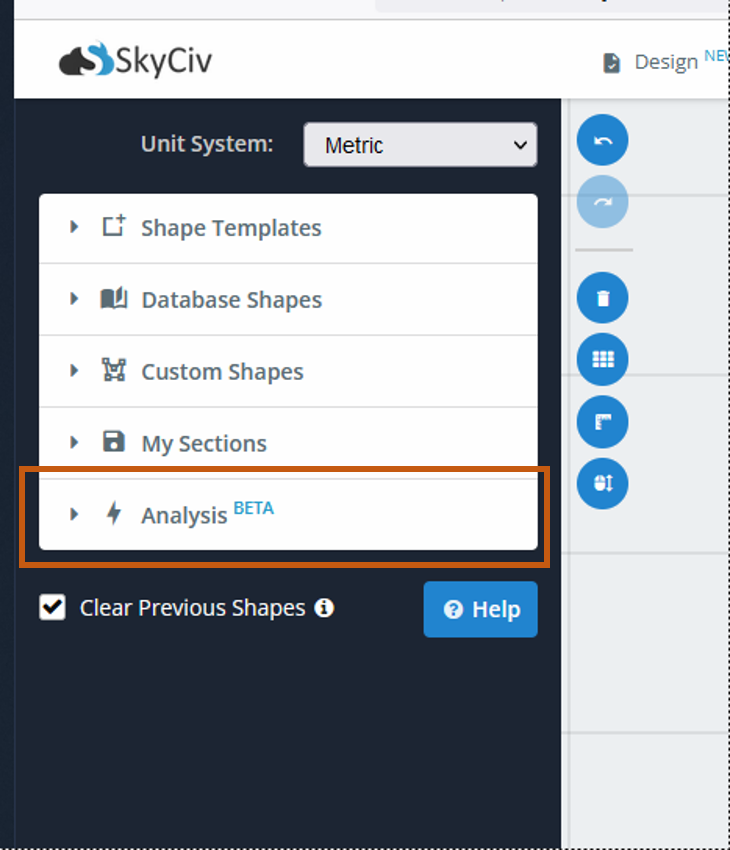Open the My Sections panel
This screenshot has width=730, height=850.
(288, 443)
